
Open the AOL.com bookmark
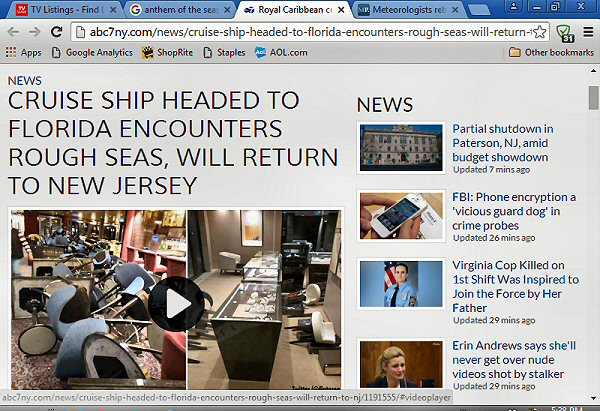(281, 52)
